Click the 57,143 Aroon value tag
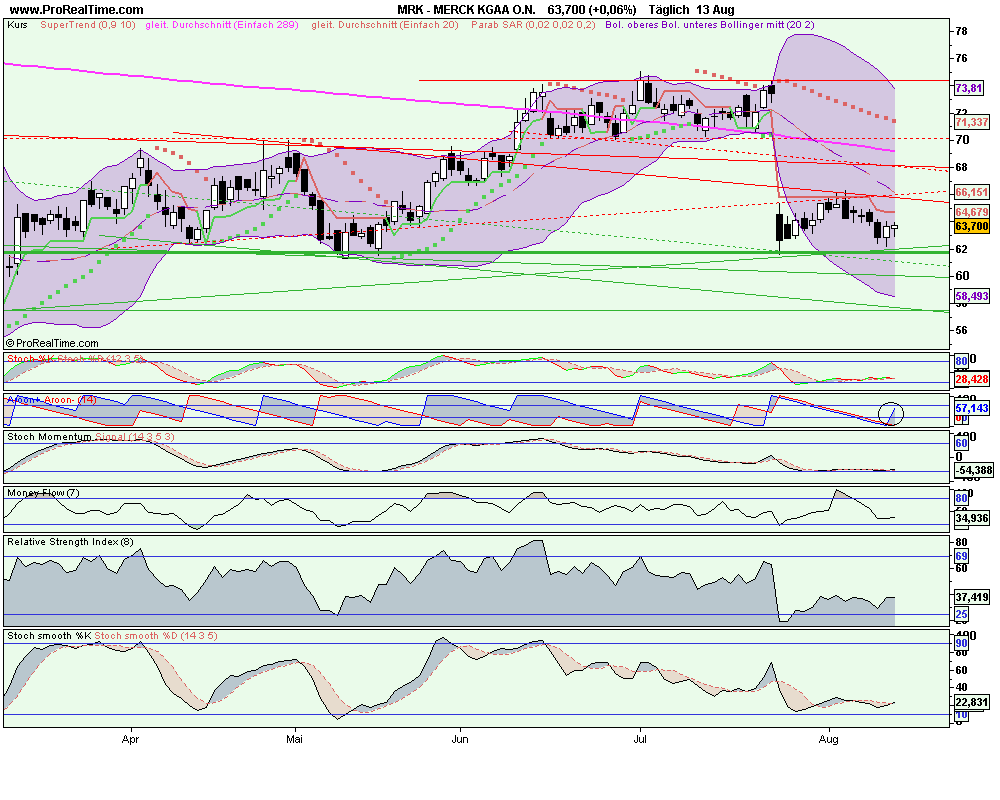The image size is (1000, 800). click(972, 408)
